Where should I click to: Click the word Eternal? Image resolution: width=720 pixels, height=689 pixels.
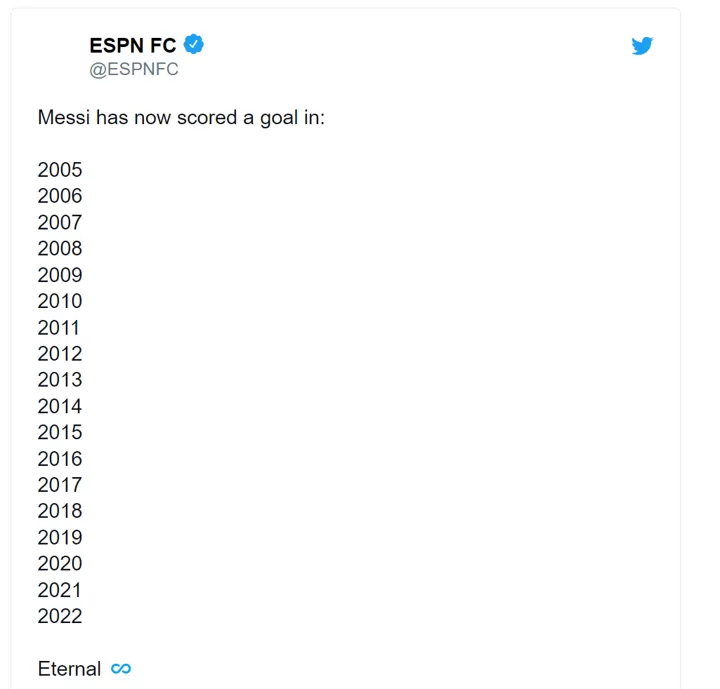(x=69, y=669)
